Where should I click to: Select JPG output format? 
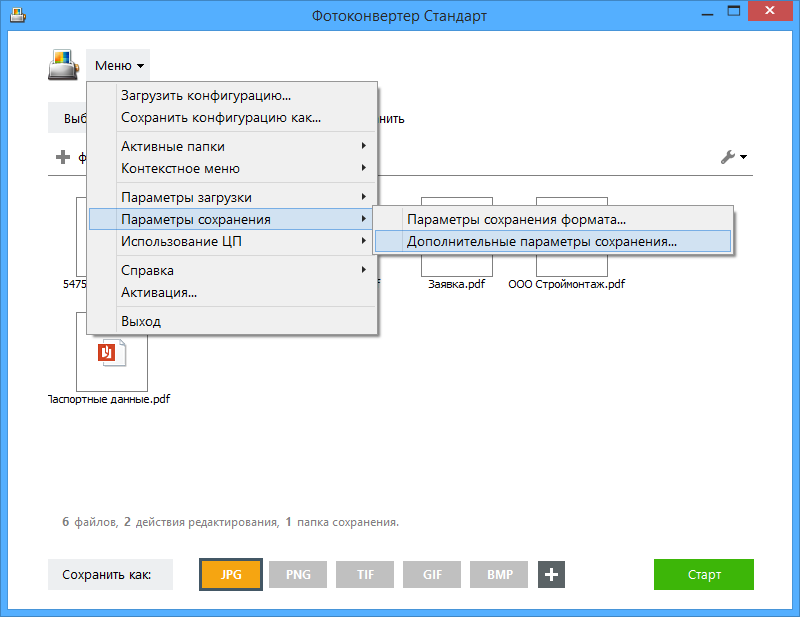(x=231, y=575)
